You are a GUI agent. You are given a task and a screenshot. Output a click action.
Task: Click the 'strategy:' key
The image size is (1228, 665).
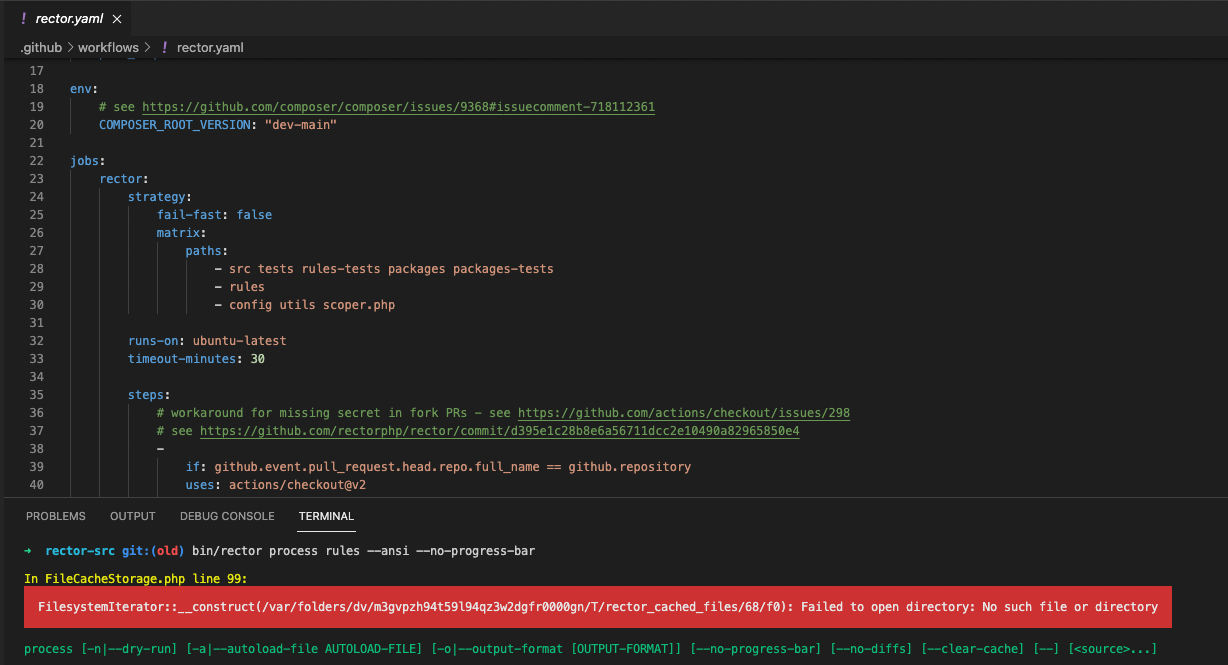click(160, 197)
